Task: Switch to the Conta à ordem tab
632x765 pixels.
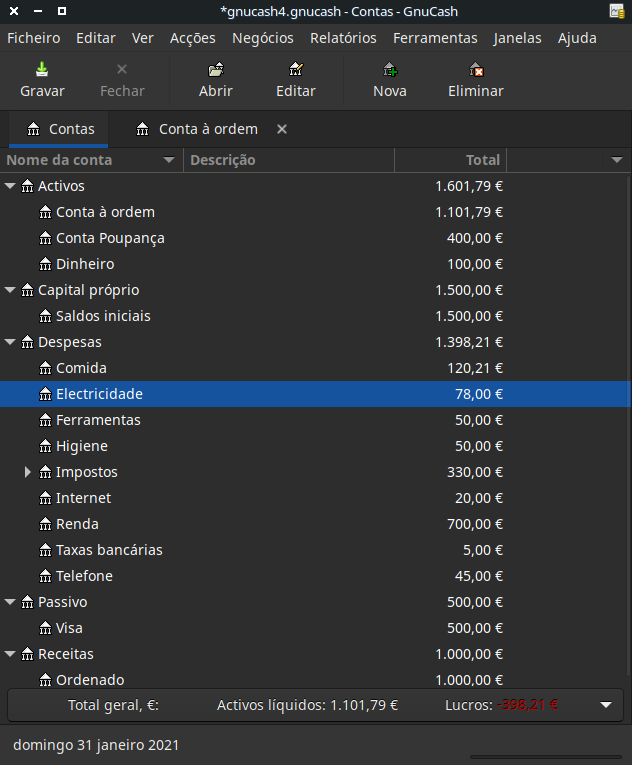Action: click(207, 129)
